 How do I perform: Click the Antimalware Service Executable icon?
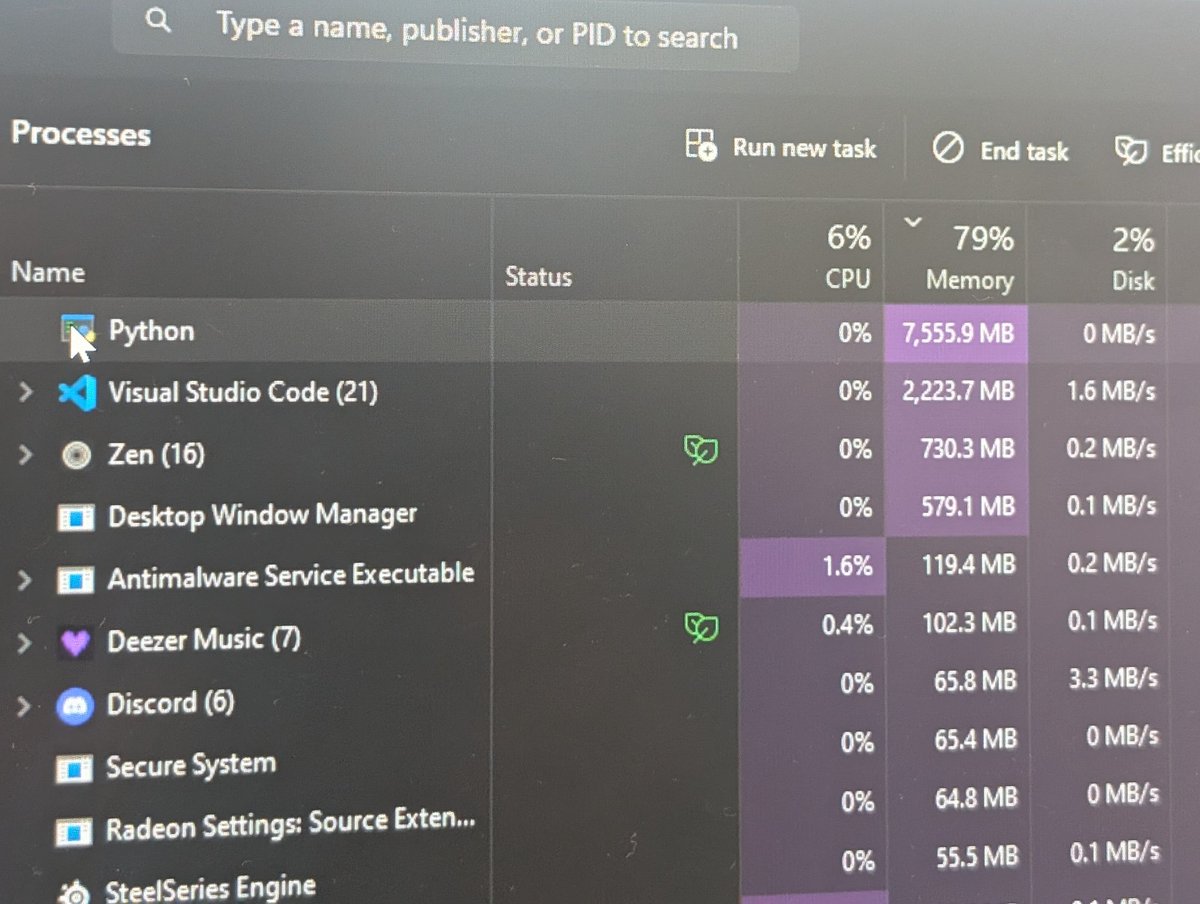(x=76, y=579)
